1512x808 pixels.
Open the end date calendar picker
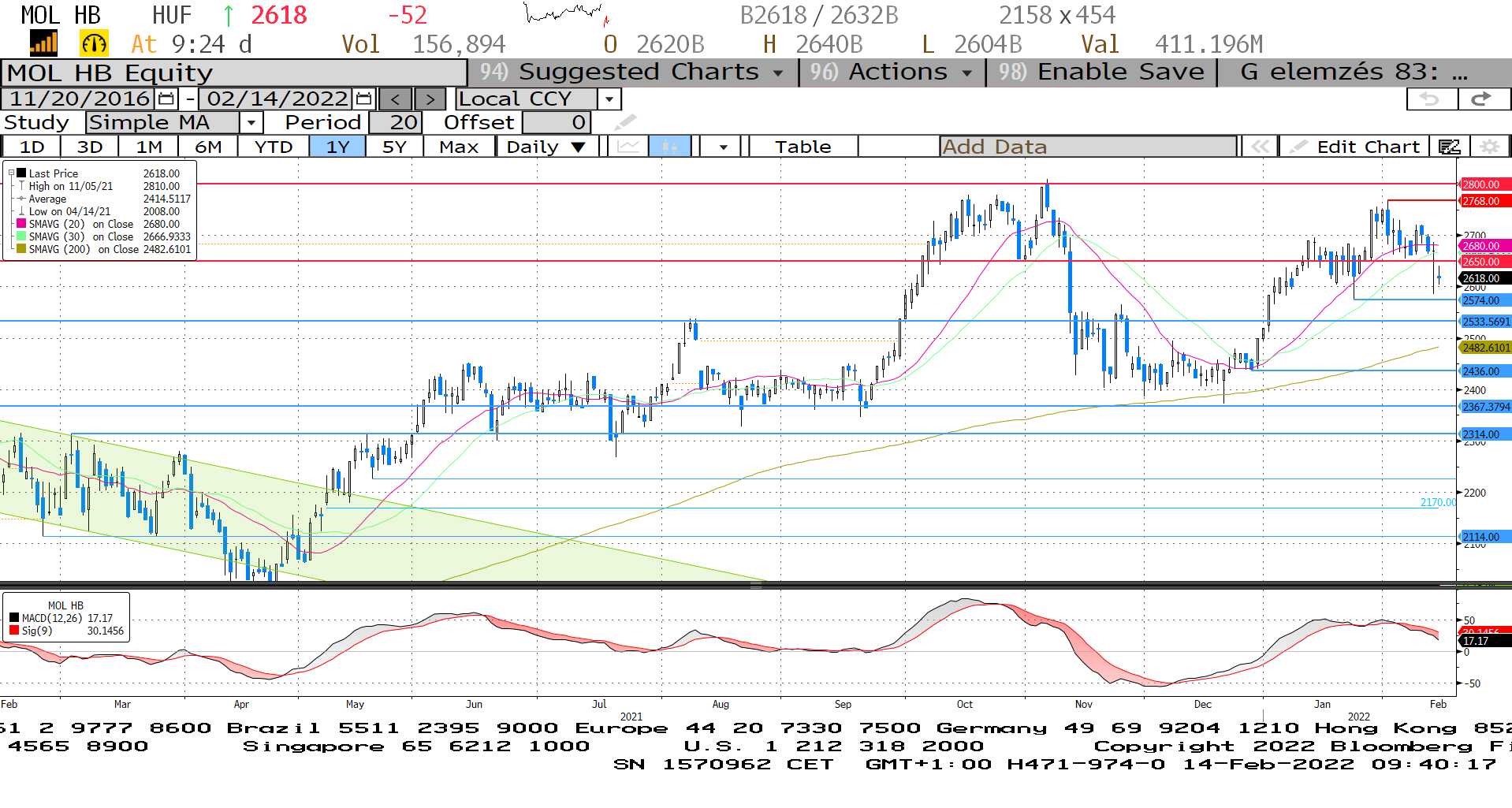click(x=363, y=99)
